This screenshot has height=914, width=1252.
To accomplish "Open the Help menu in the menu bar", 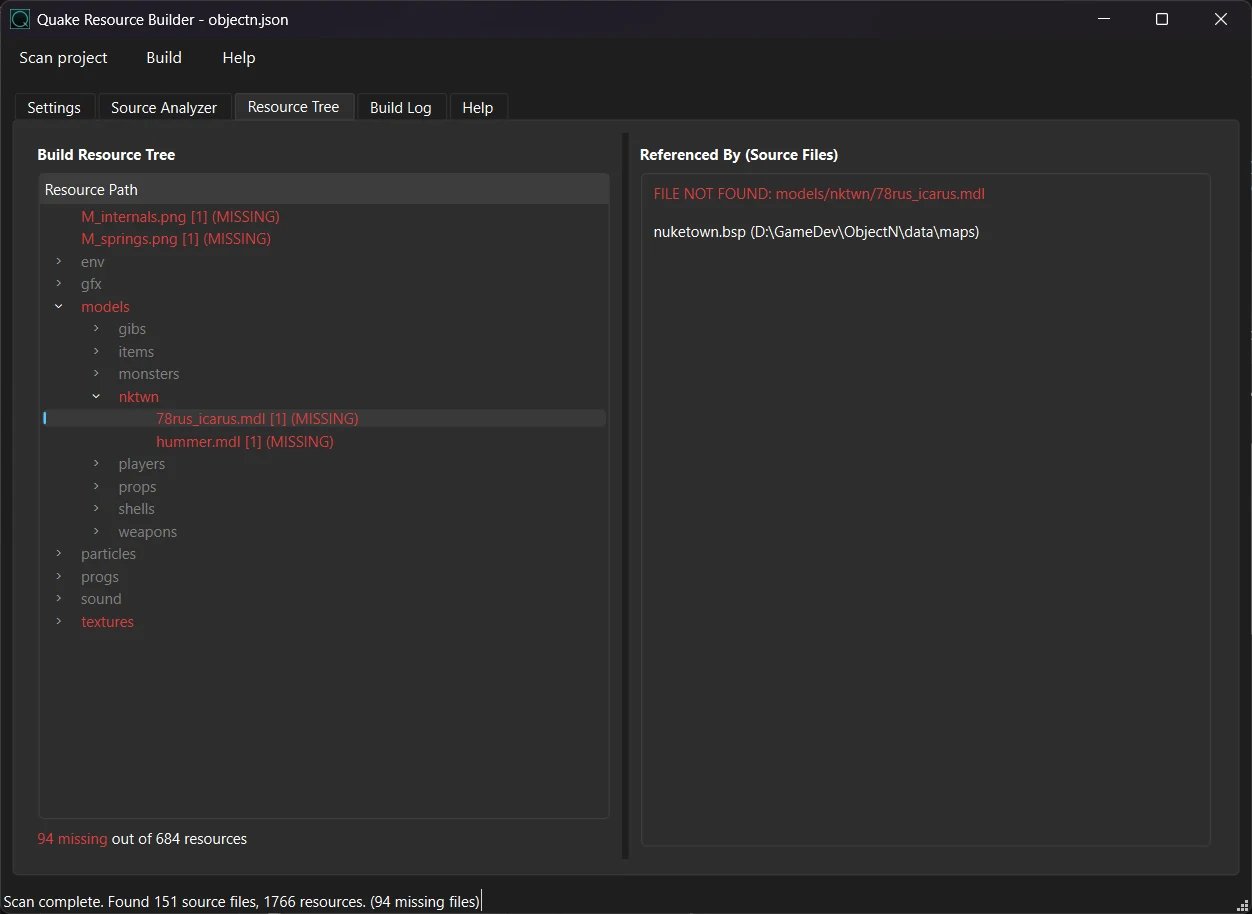I will click(239, 58).
